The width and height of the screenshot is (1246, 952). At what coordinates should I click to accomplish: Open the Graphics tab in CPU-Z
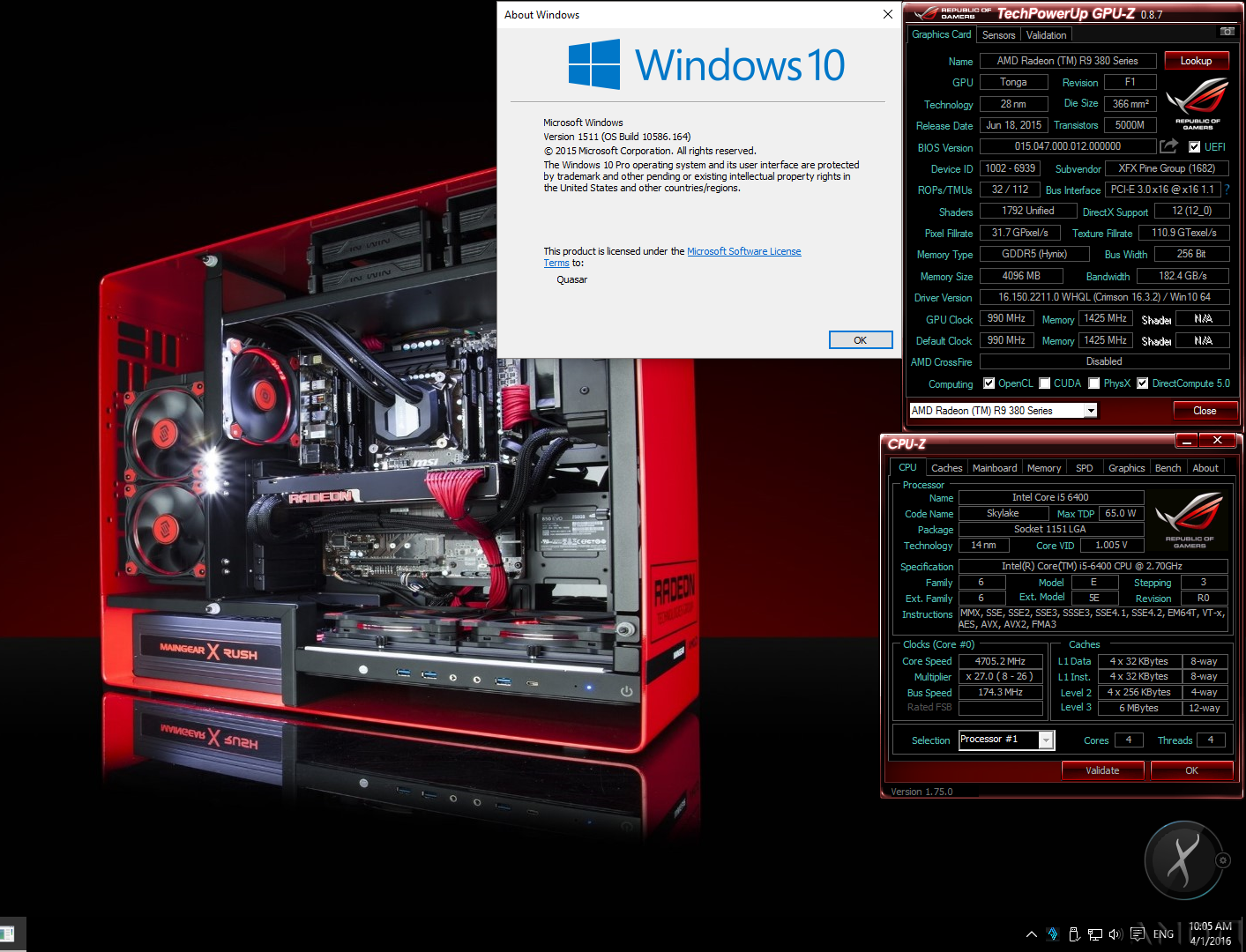coord(1127,468)
